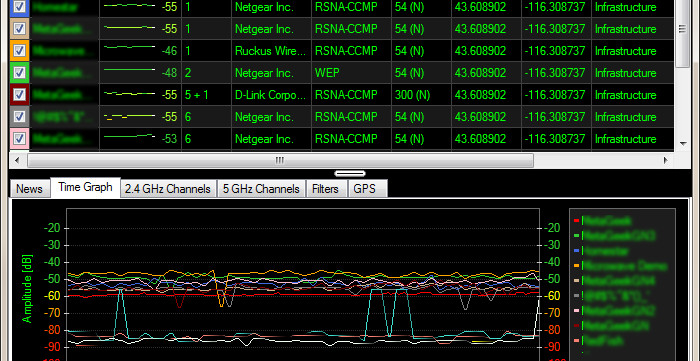Toggle the checkbox of the WEP network row
This screenshot has width=700, height=361.
tap(19, 73)
